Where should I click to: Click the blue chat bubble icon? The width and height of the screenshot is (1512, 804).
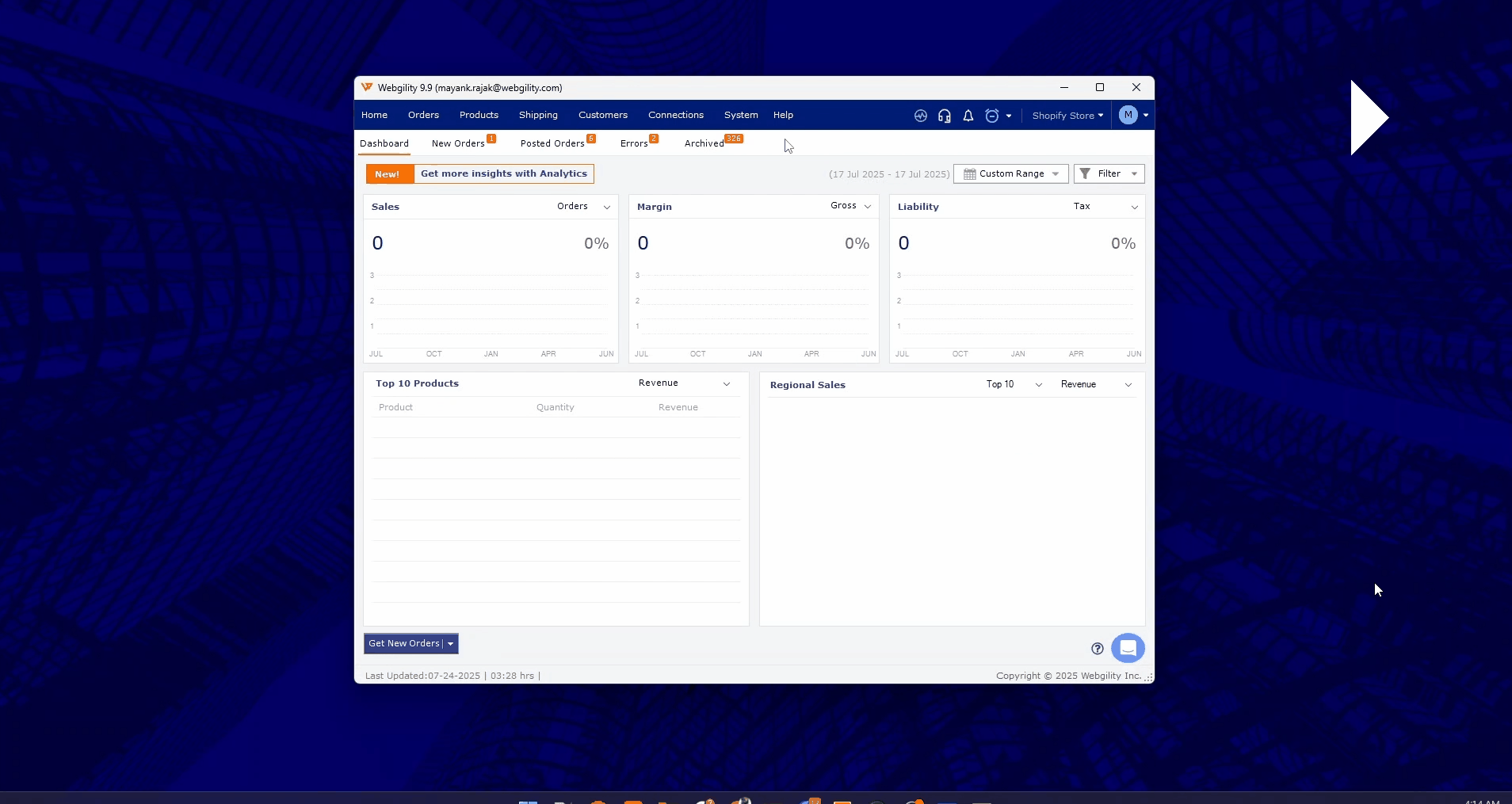(x=1128, y=648)
